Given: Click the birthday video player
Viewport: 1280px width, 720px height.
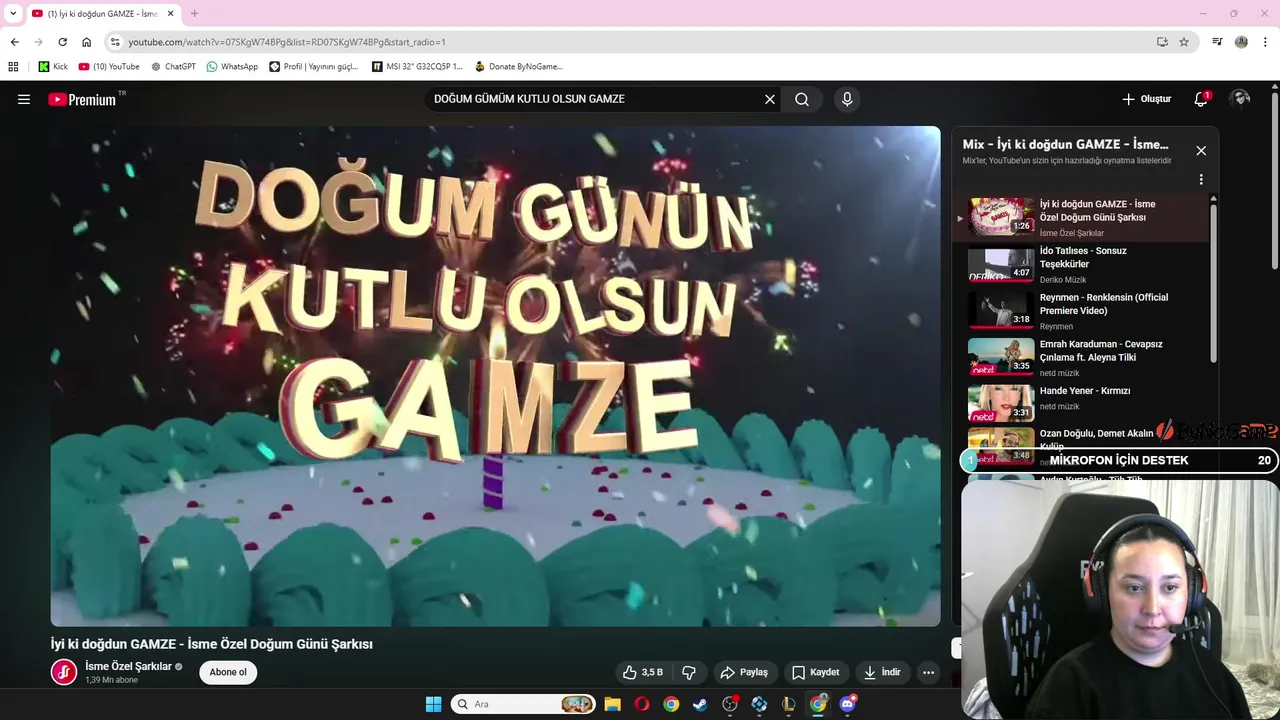Looking at the screenshot, I should point(495,376).
